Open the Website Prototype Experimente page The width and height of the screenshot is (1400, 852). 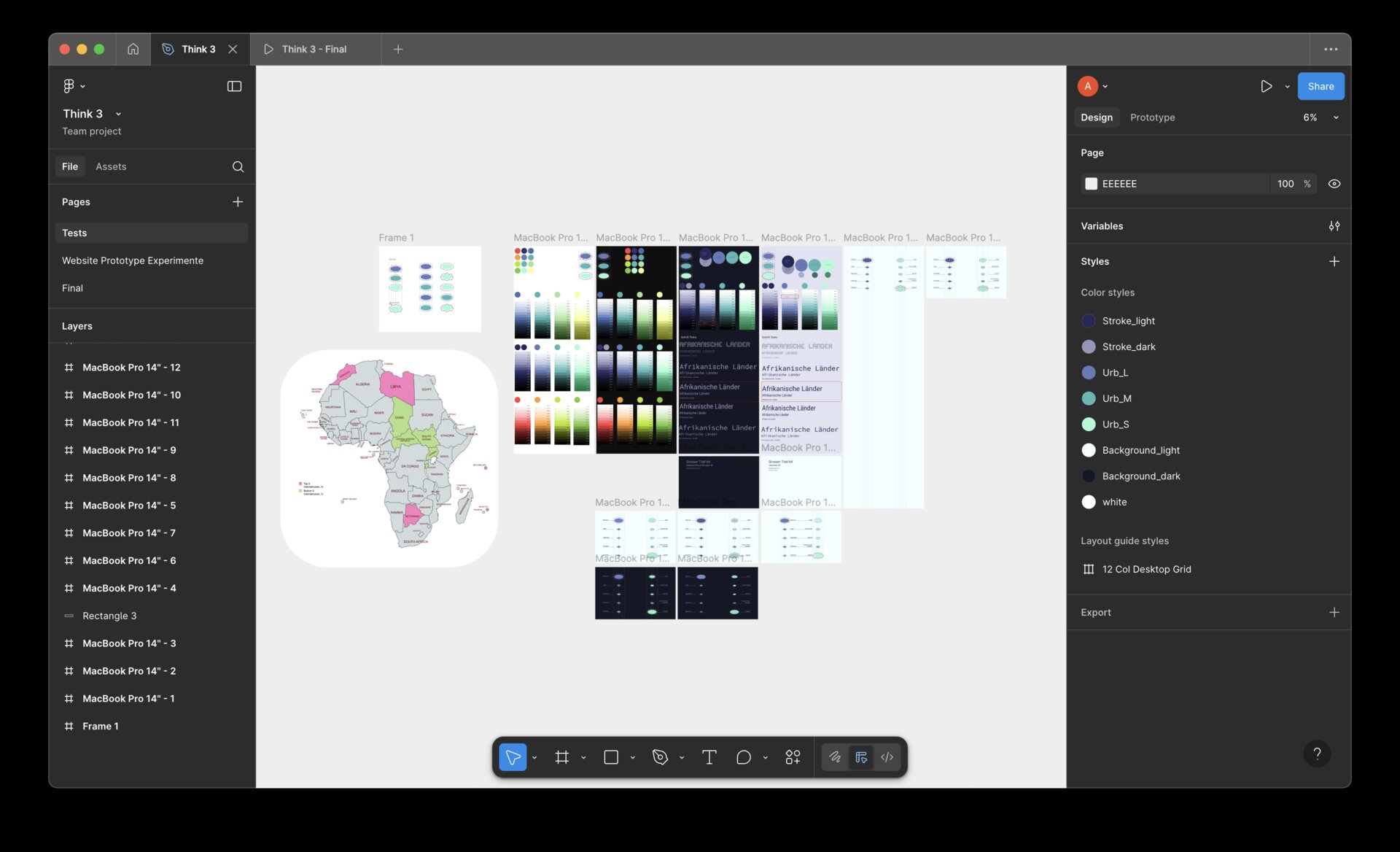point(133,260)
